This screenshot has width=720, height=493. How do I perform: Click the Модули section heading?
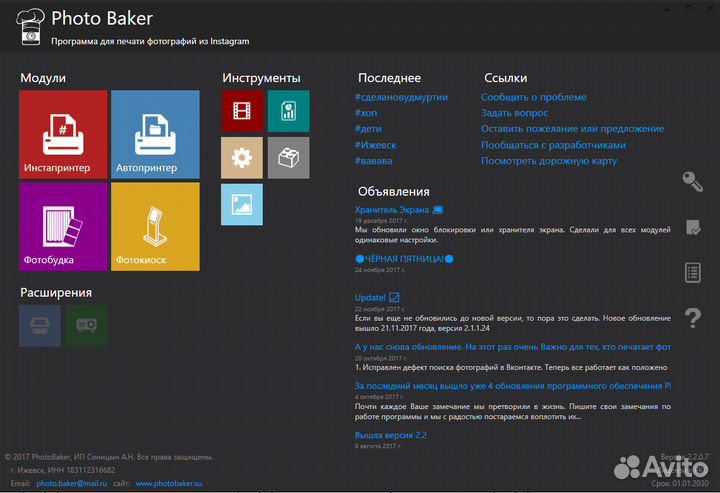tap(43, 78)
